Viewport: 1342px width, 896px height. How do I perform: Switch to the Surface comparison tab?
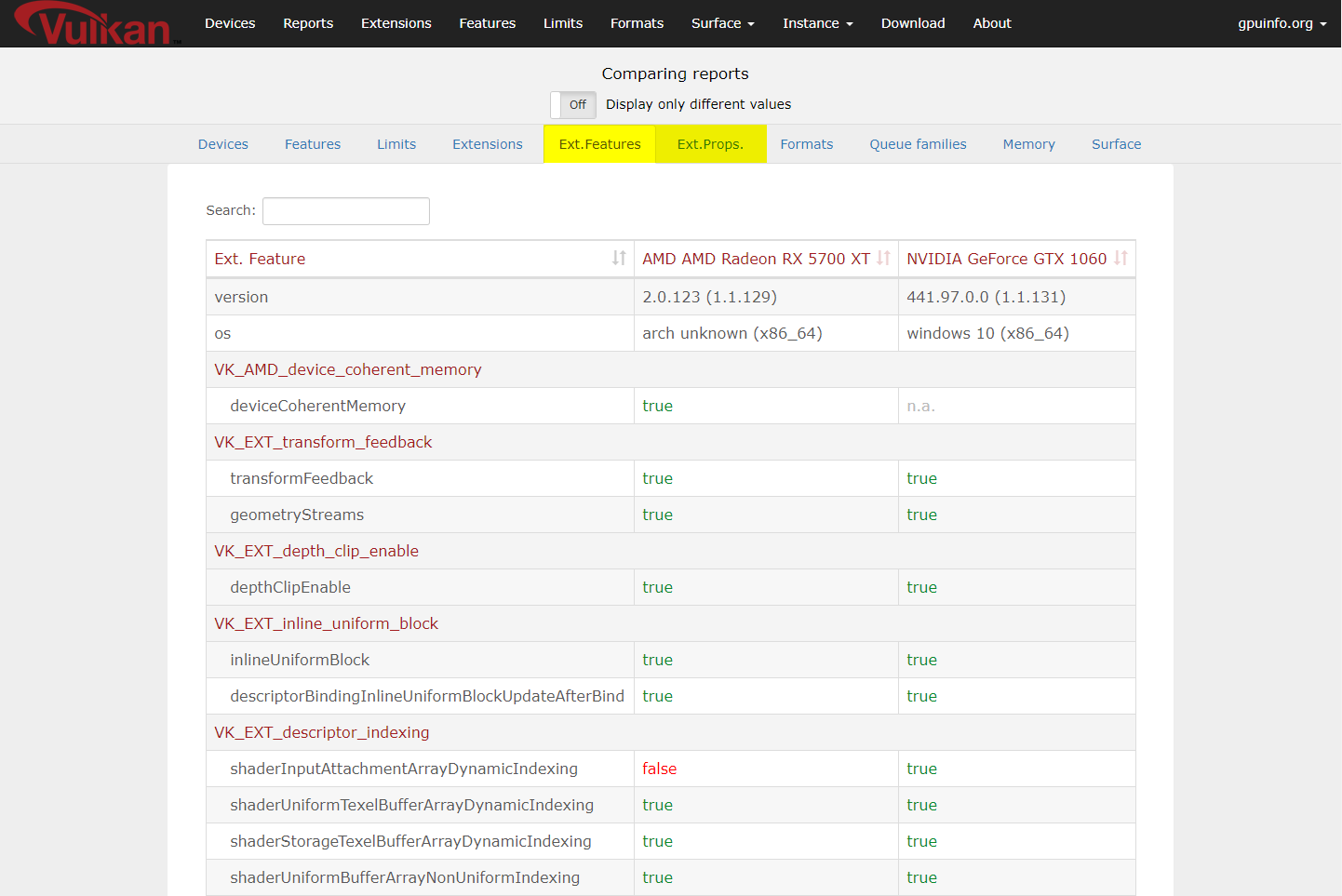coord(1117,144)
